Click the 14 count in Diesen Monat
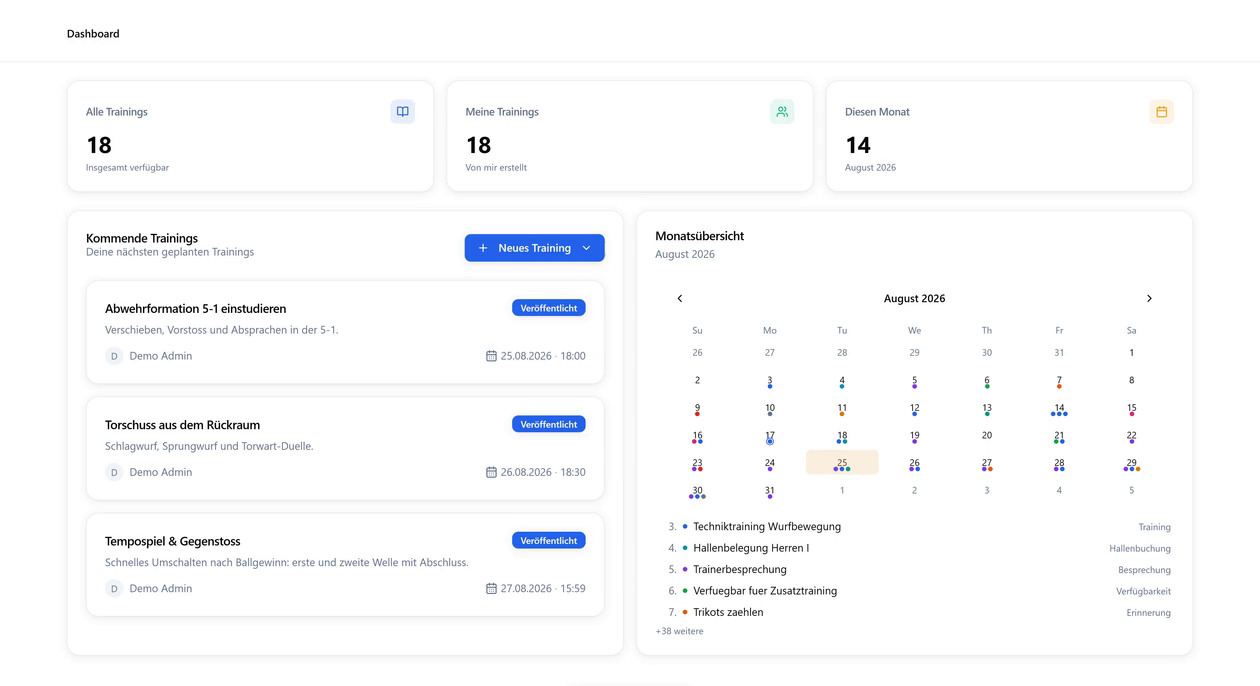 click(x=858, y=145)
